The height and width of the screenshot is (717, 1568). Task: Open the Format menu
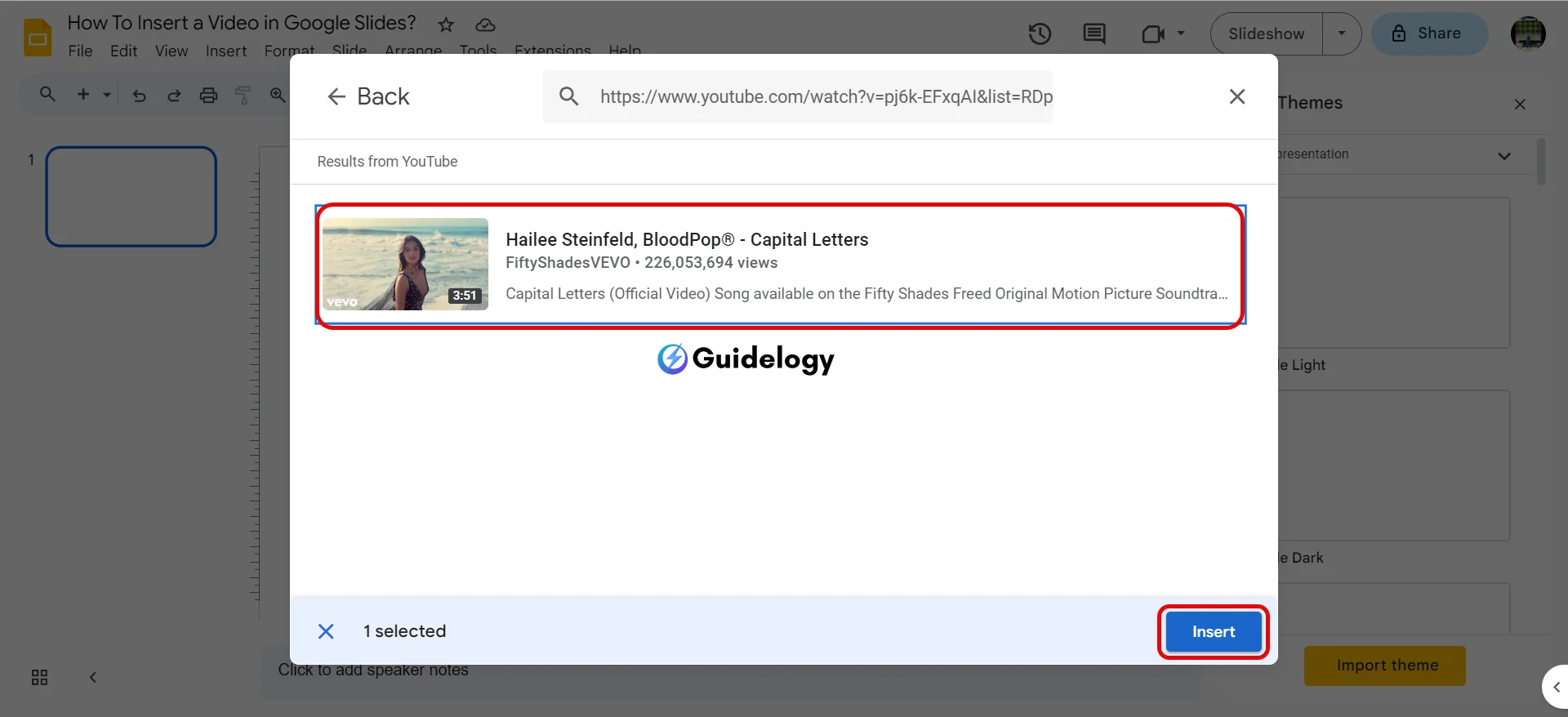tap(289, 51)
